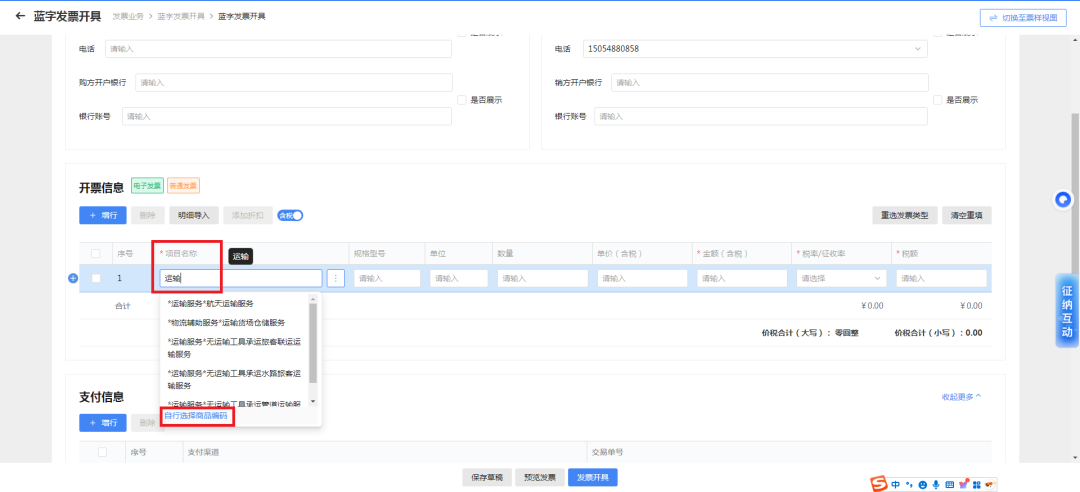Screen dimensions: 1080x492
Task: Open the three-dot menu next to 项目名称 input
Action: click(335, 278)
